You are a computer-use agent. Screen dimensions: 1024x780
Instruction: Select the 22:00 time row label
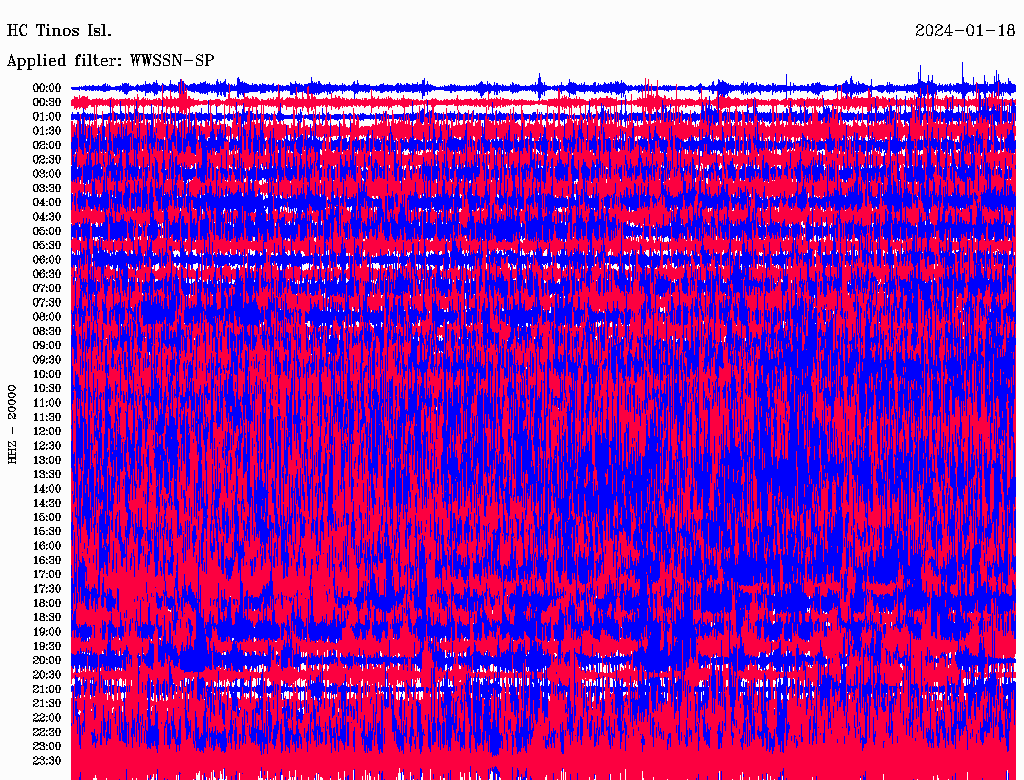[x=47, y=717]
